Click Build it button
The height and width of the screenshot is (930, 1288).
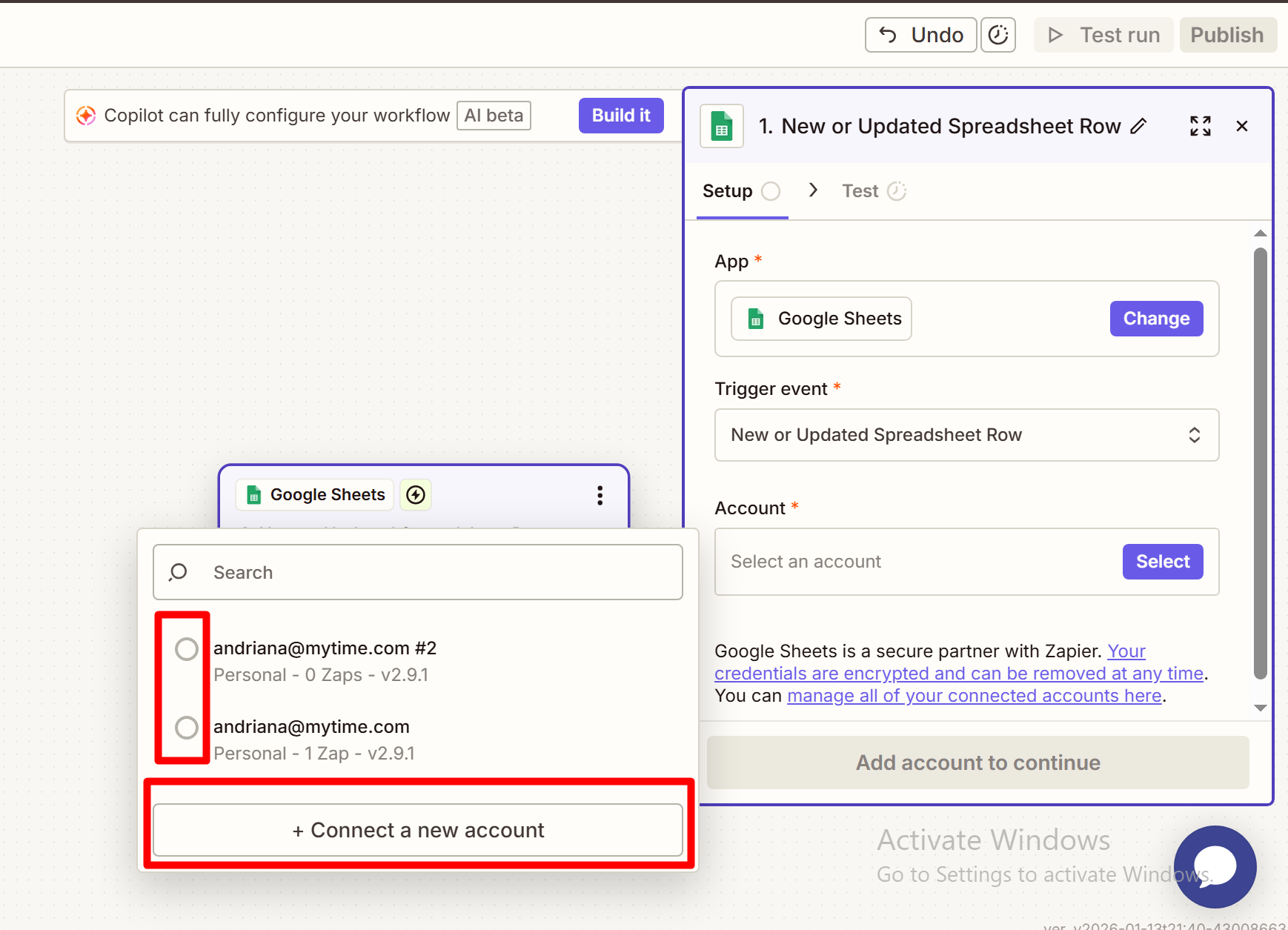(x=621, y=116)
